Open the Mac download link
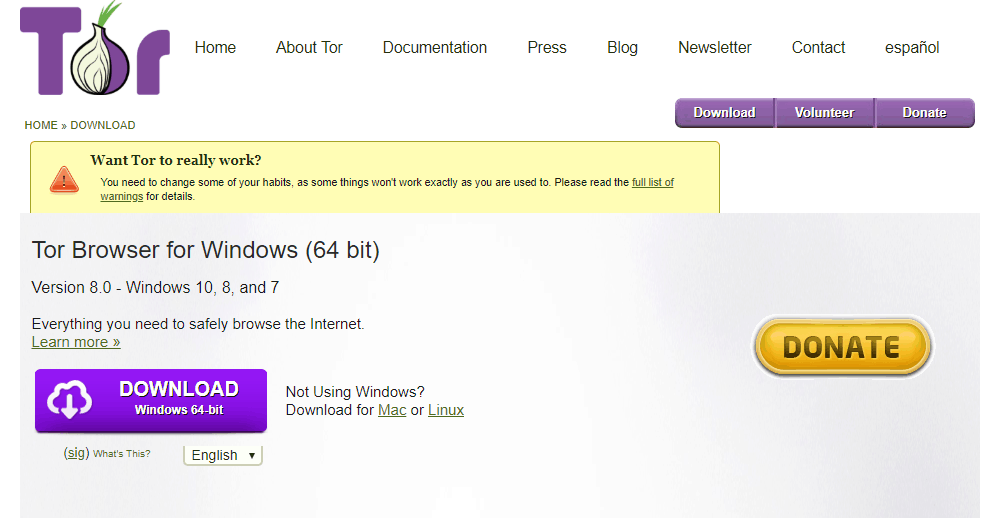Screen dimensions: 984x518 392,410
